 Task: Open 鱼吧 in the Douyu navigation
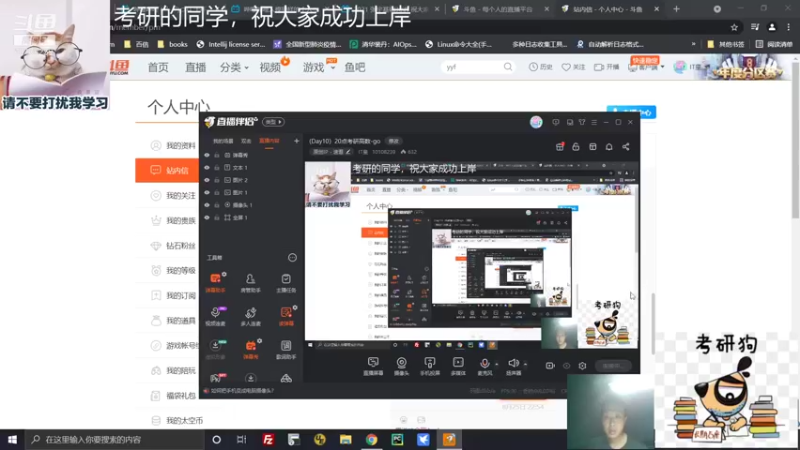[x=355, y=67]
